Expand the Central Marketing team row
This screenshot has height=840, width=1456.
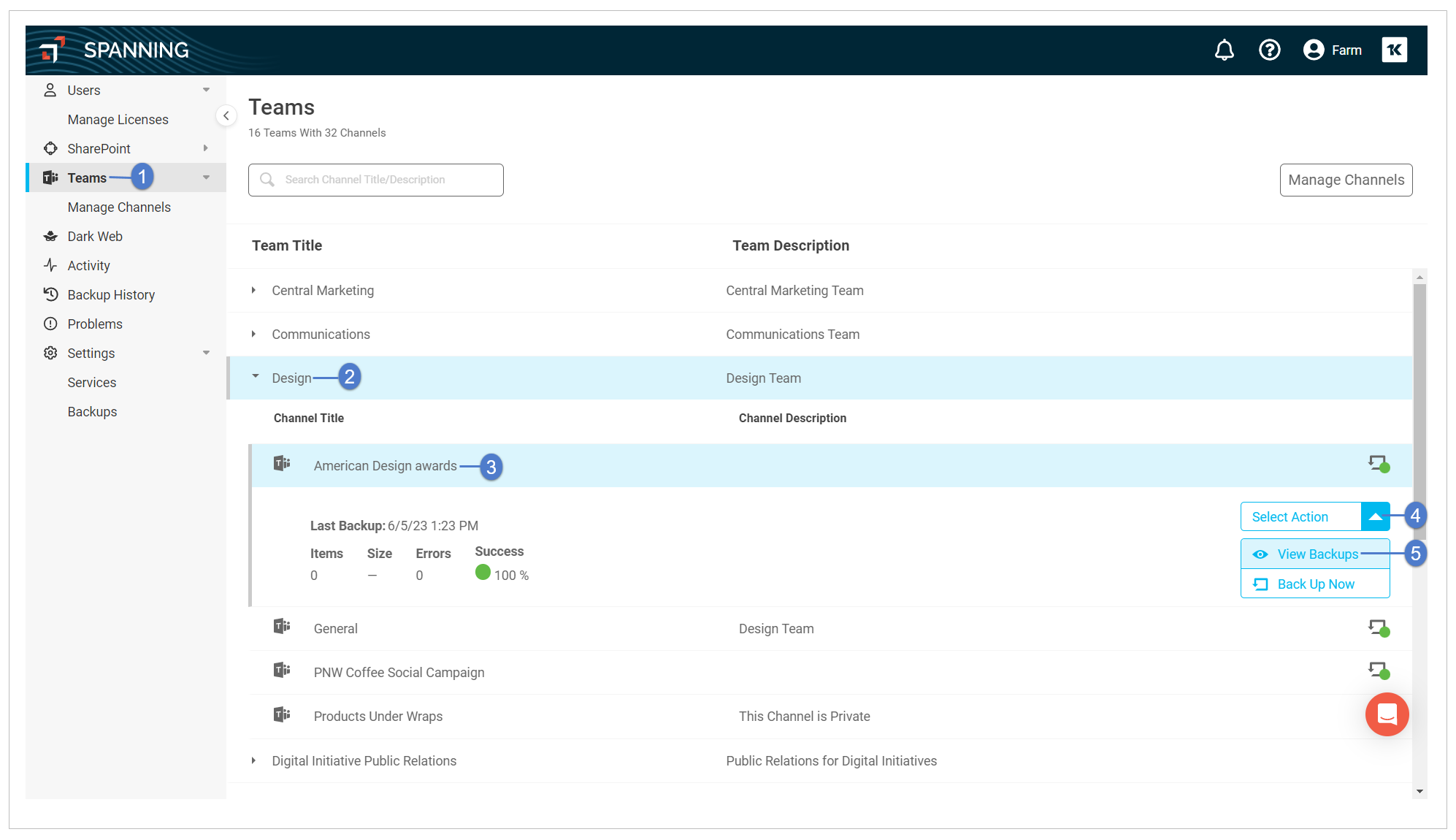[x=253, y=290]
